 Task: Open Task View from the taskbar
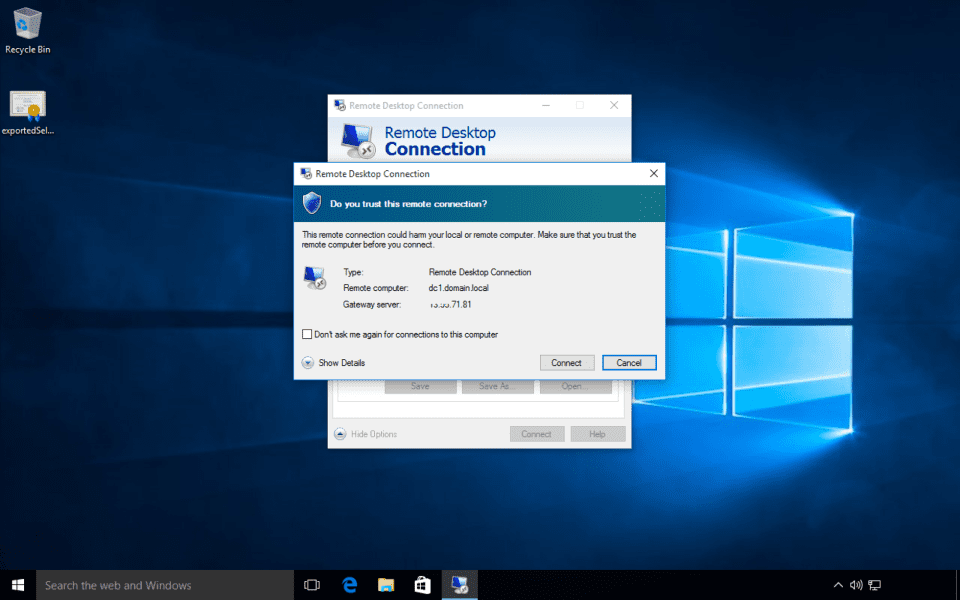coord(312,584)
